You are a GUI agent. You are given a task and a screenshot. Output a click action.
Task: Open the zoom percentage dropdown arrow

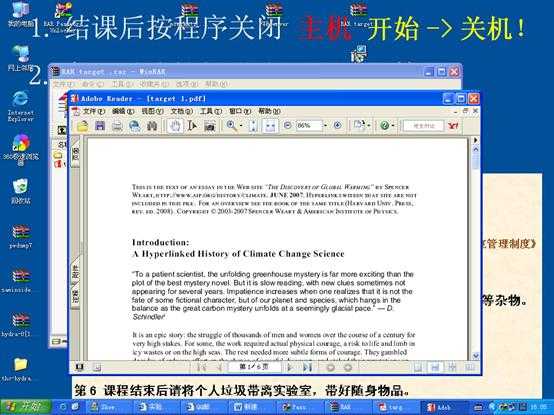point(325,125)
